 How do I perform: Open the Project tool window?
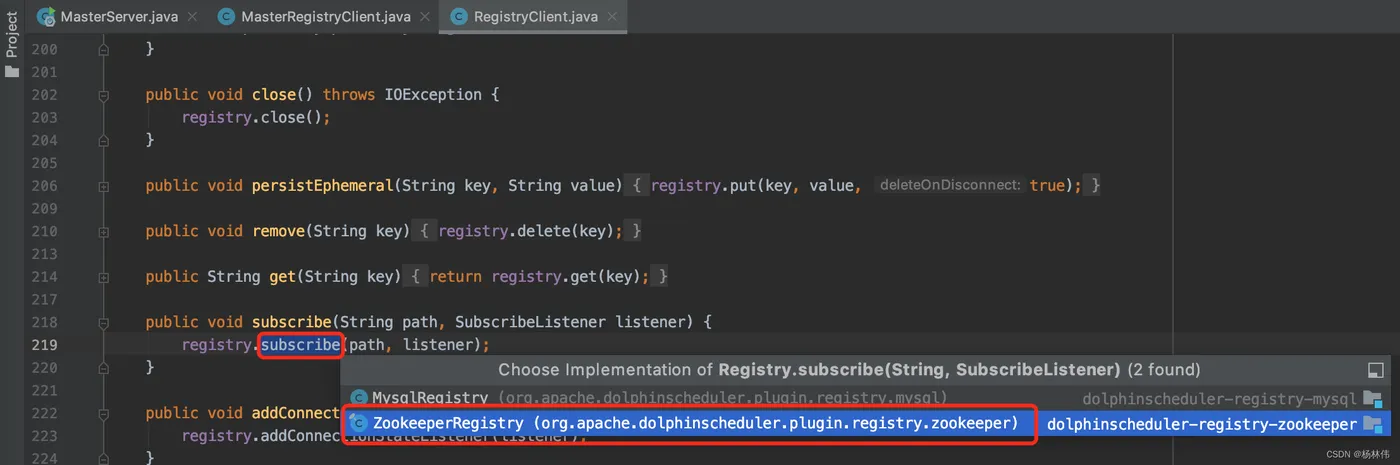click(x=11, y=35)
